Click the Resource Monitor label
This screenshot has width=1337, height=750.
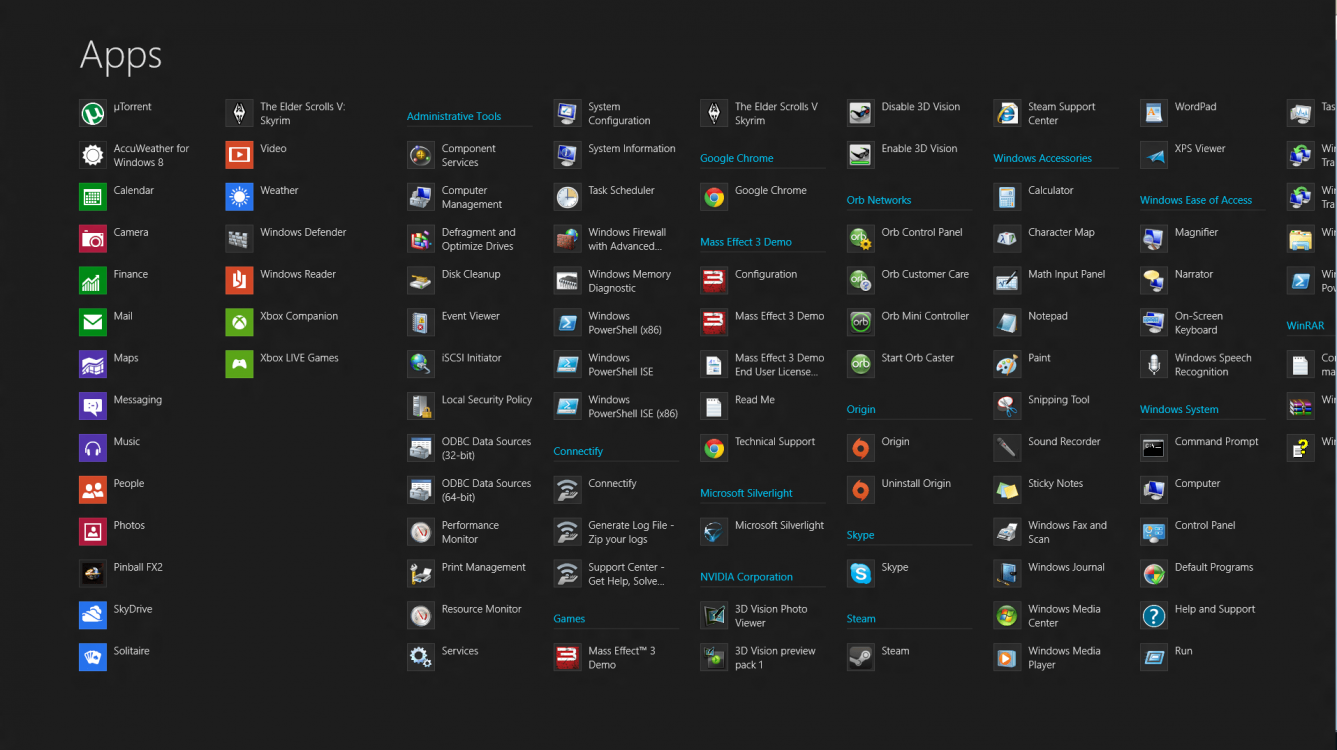(x=482, y=609)
